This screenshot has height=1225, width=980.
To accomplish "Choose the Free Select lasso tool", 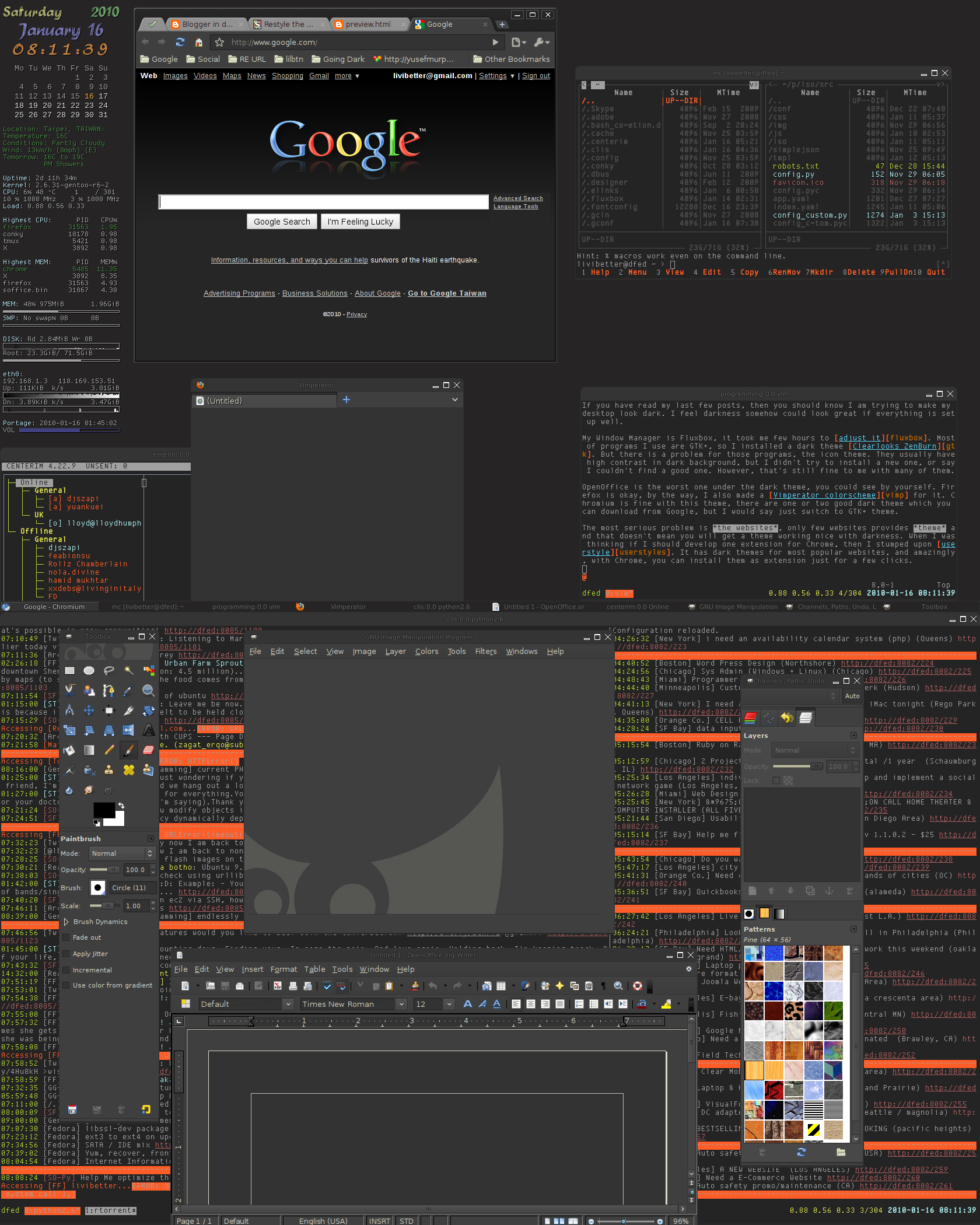I will (109, 671).
